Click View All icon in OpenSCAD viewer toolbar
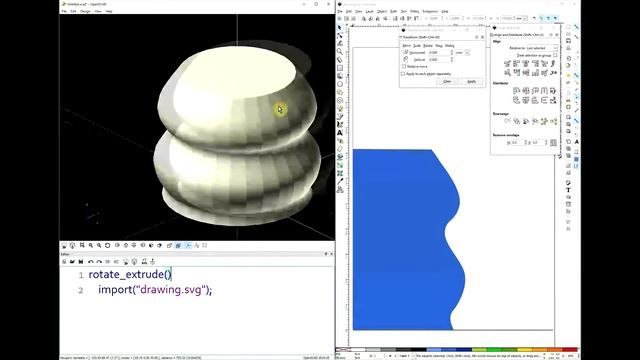Viewport: 640px width, 360px height. pos(82,245)
